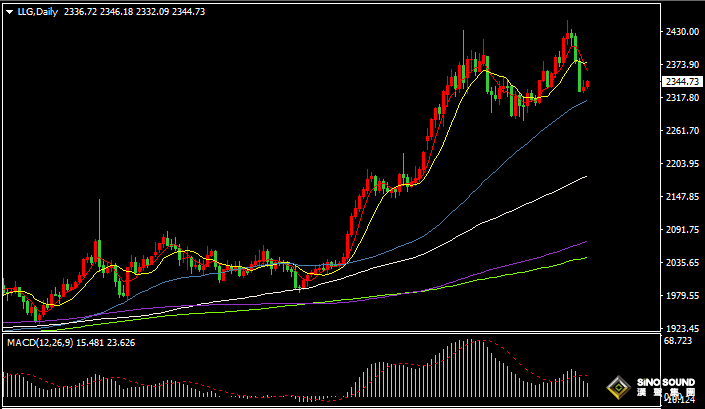The height and width of the screenshot is (409, 705).
Task: Select the current price tag 2344.73
Action: point(681,82)
